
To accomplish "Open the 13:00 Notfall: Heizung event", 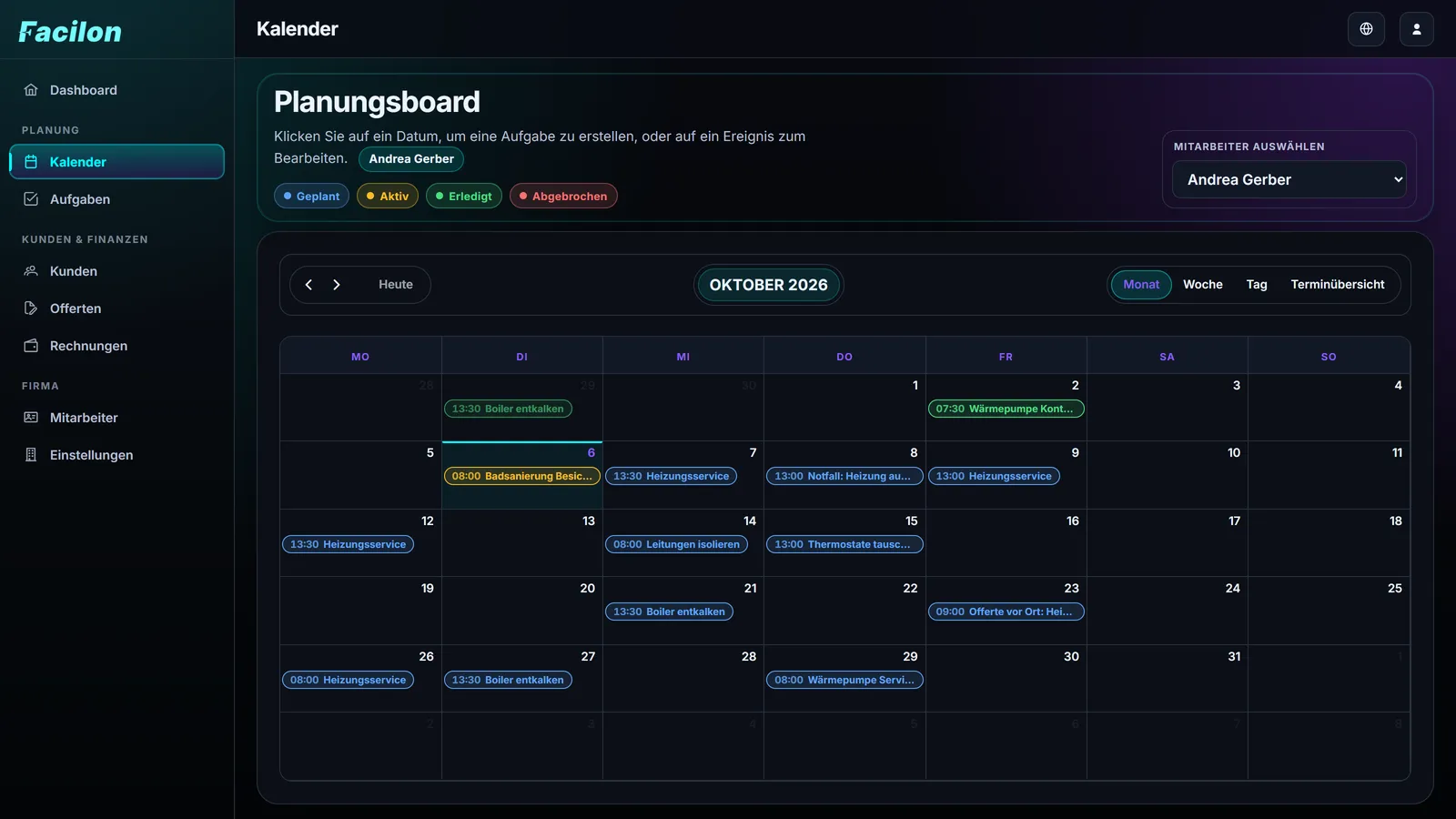I will click(844, 476).
